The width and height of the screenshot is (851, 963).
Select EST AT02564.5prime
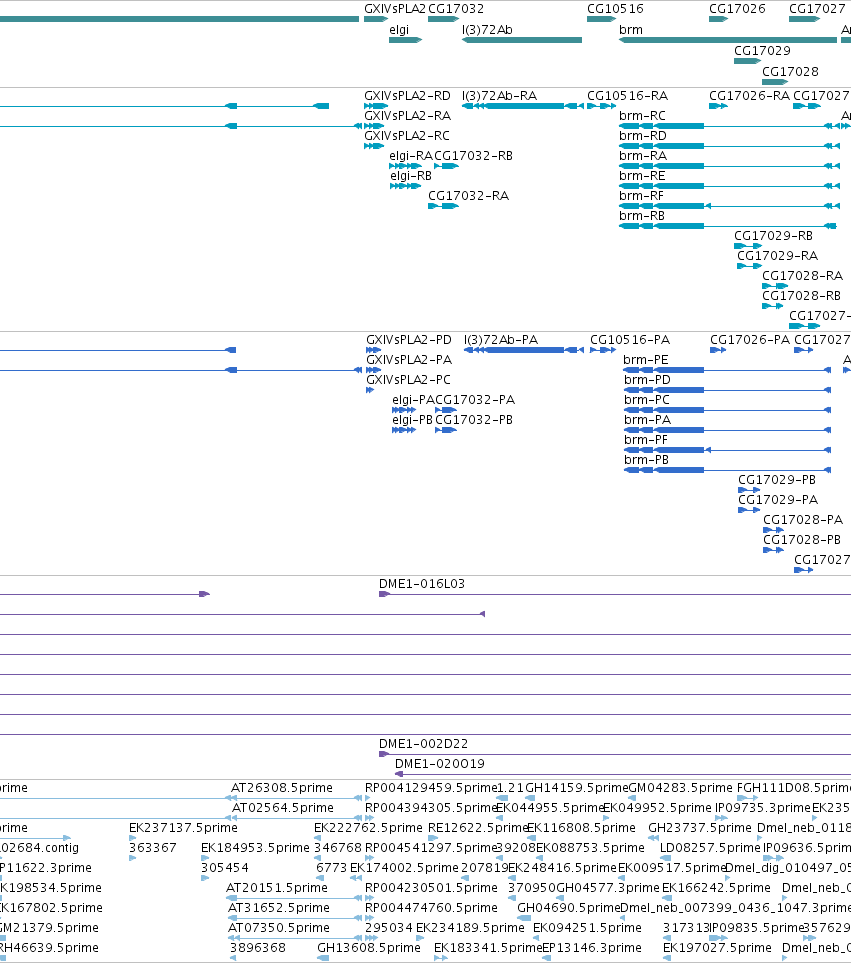282,808
